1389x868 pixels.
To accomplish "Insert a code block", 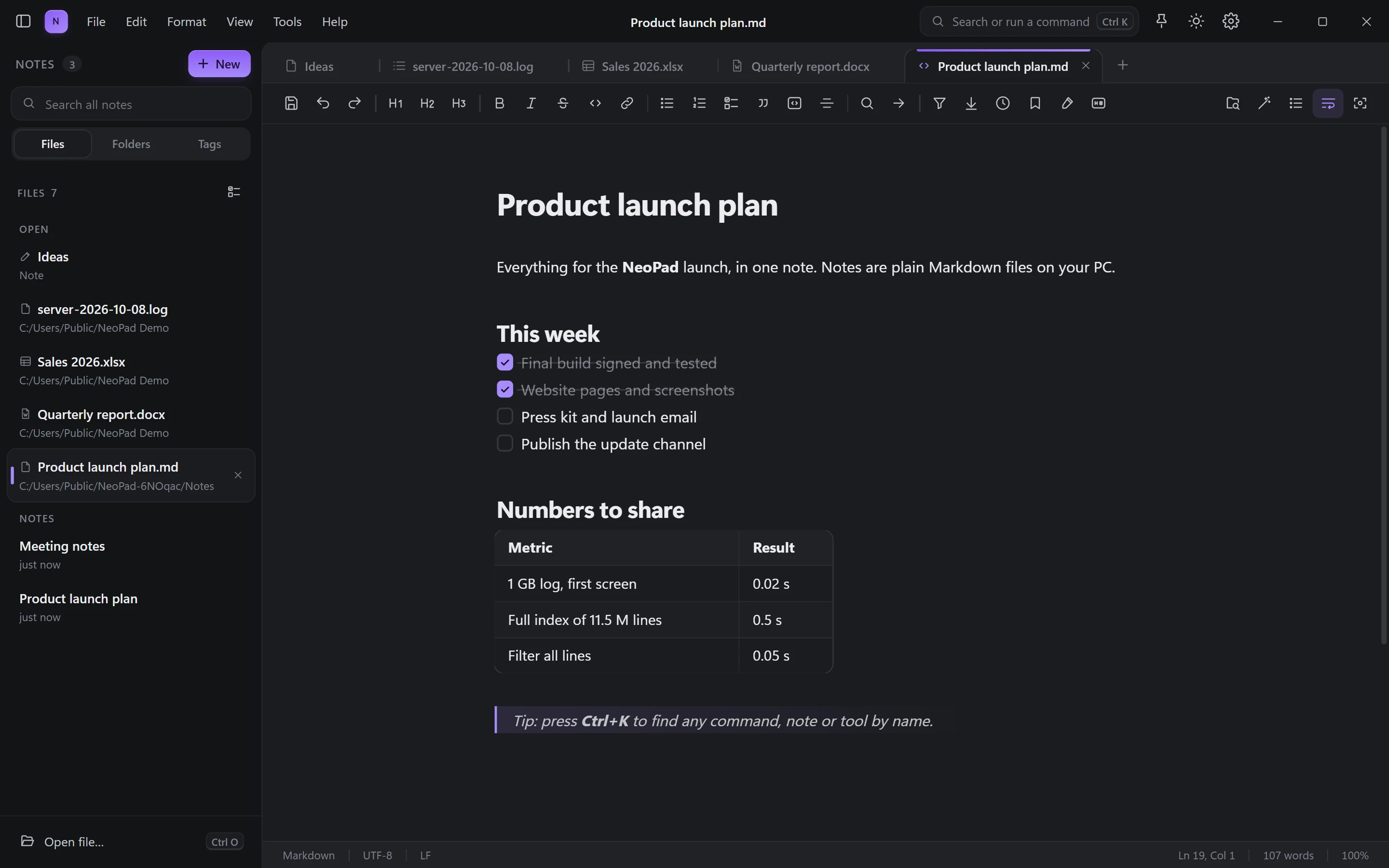I will (794, 103).
